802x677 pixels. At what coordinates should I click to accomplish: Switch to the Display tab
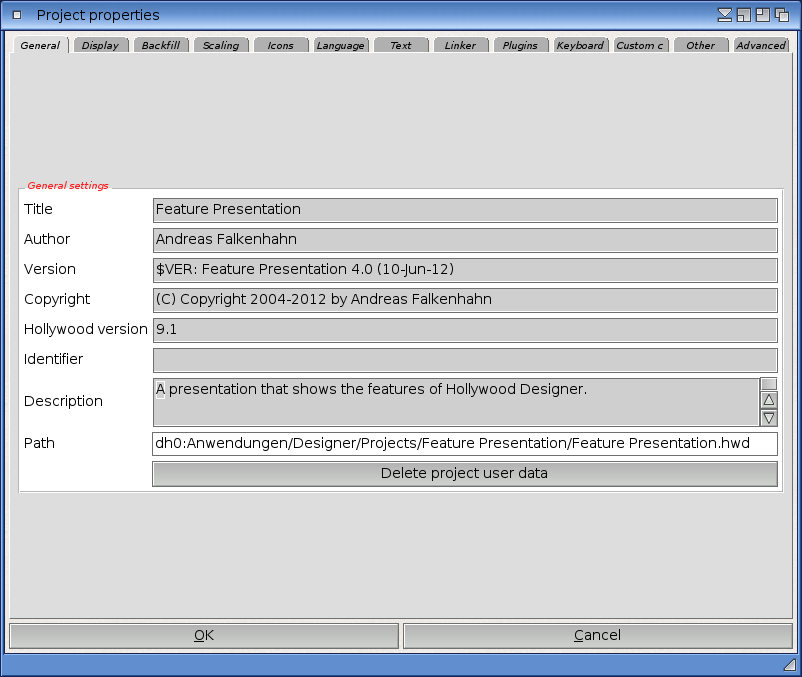coord(100,45)
